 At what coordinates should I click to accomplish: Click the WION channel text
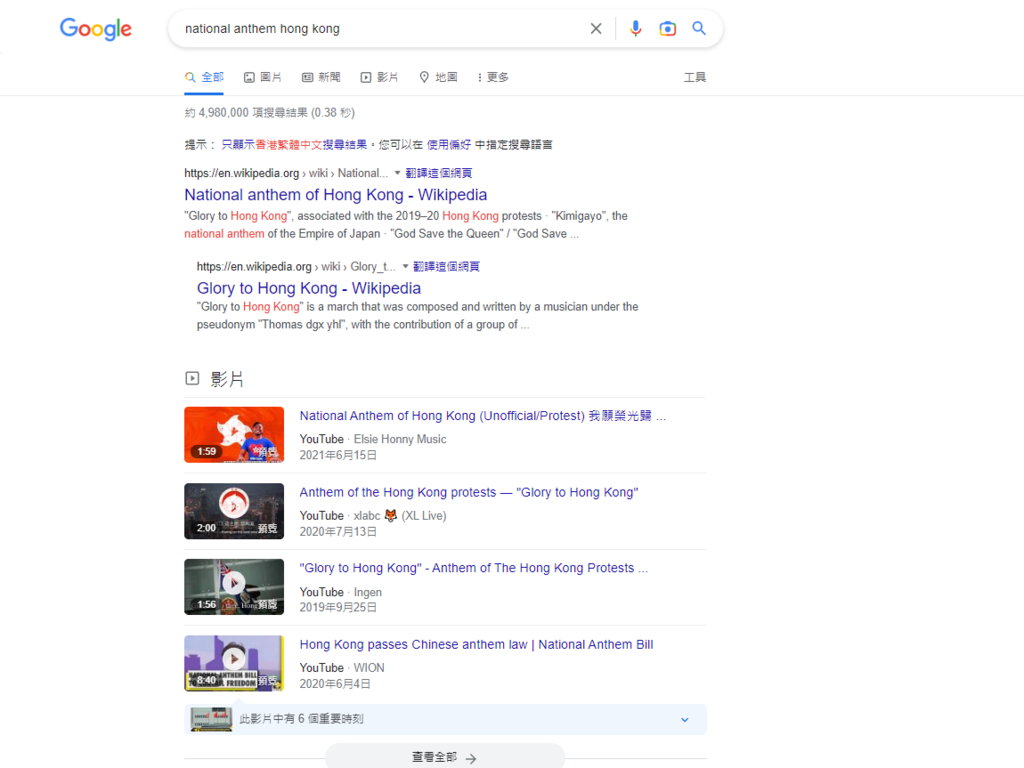point(369,667)
